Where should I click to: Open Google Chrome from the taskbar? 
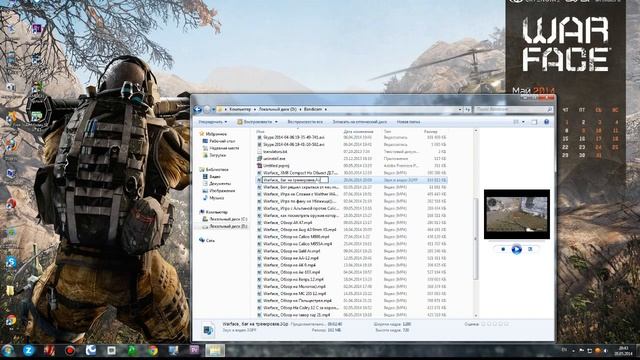[x=153, y=350]
